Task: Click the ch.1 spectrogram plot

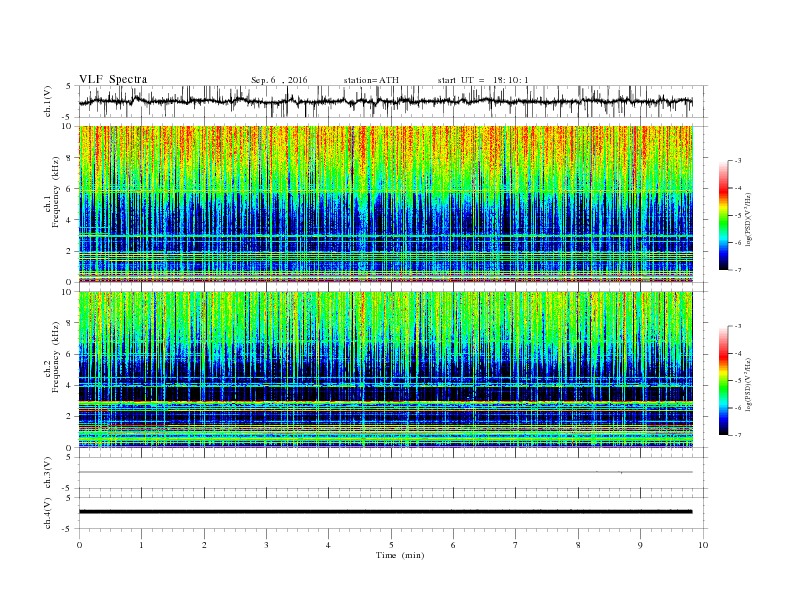Action: [386, 204]
